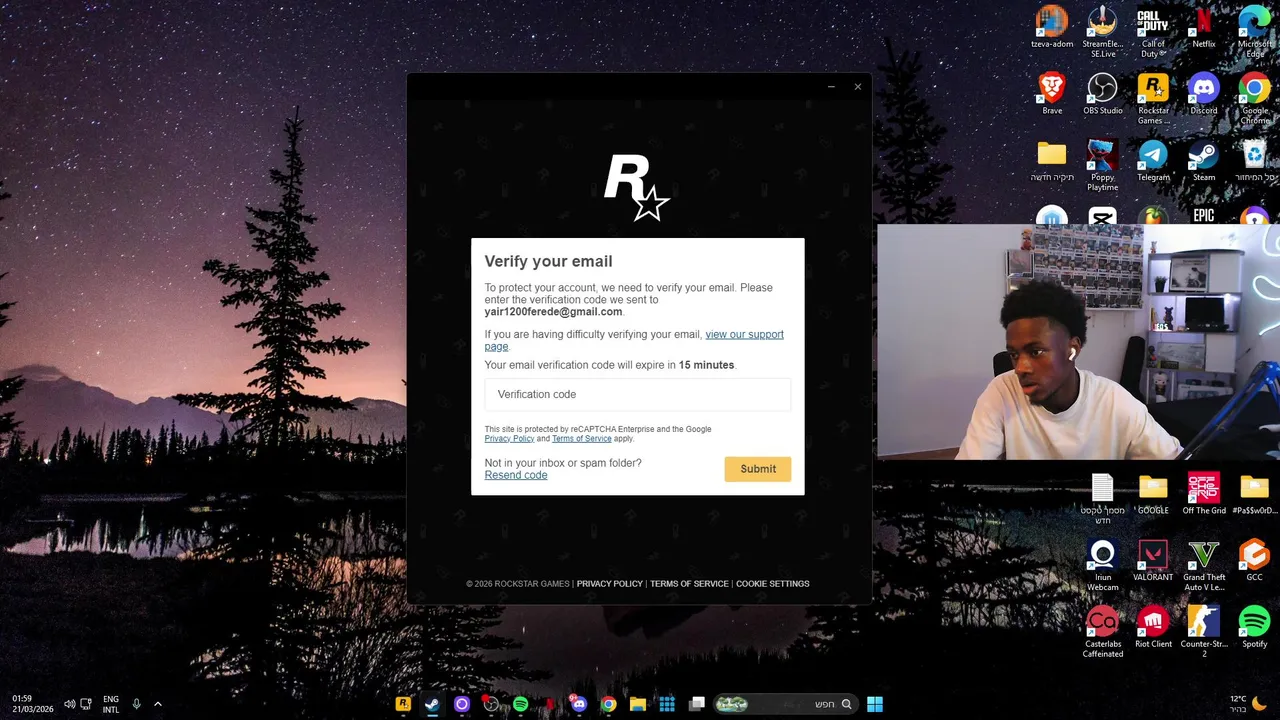Open Spotify desktop shortcut

(1254, 628)
